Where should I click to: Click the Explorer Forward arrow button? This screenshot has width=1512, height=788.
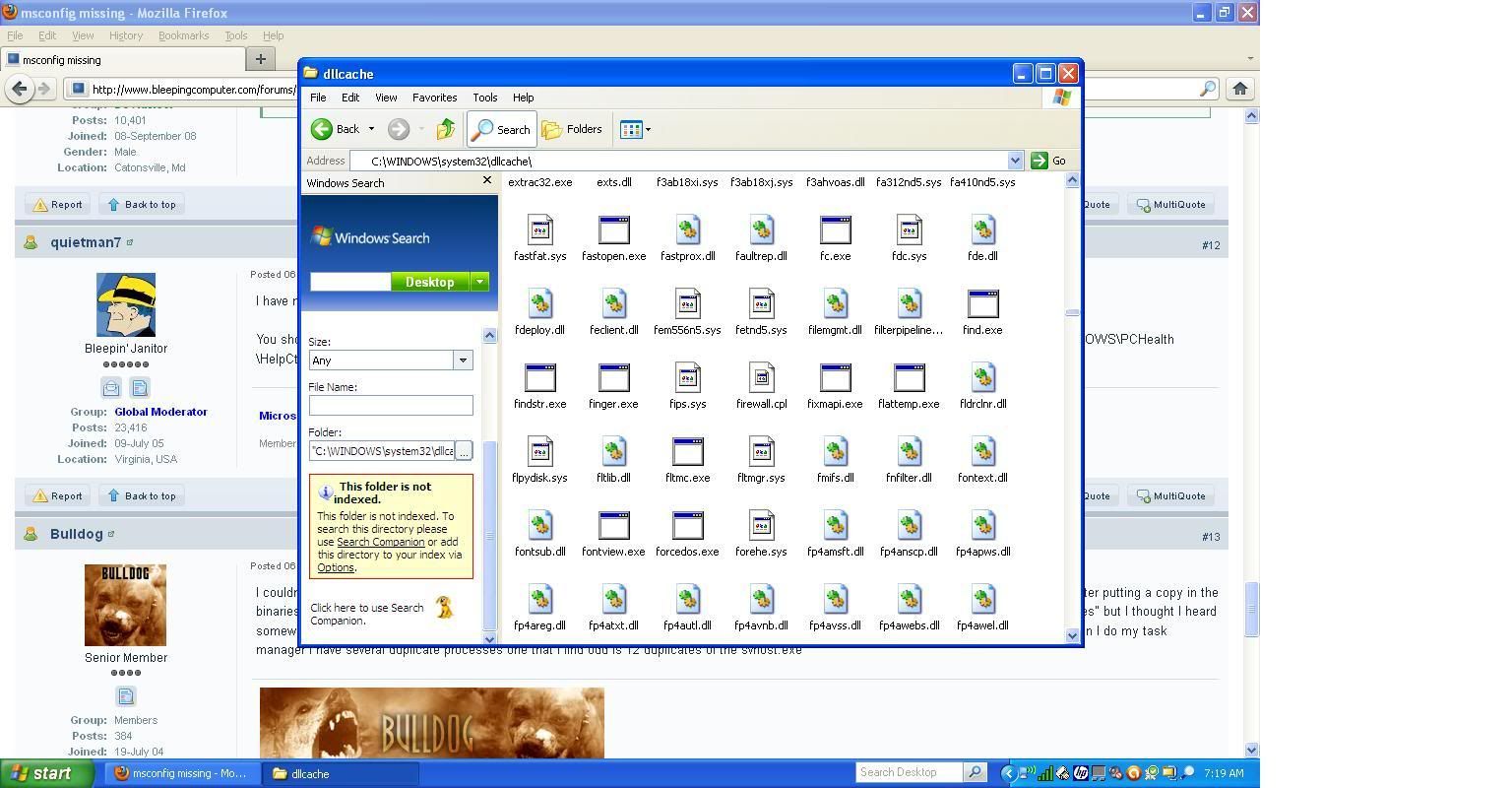(399, 129)
